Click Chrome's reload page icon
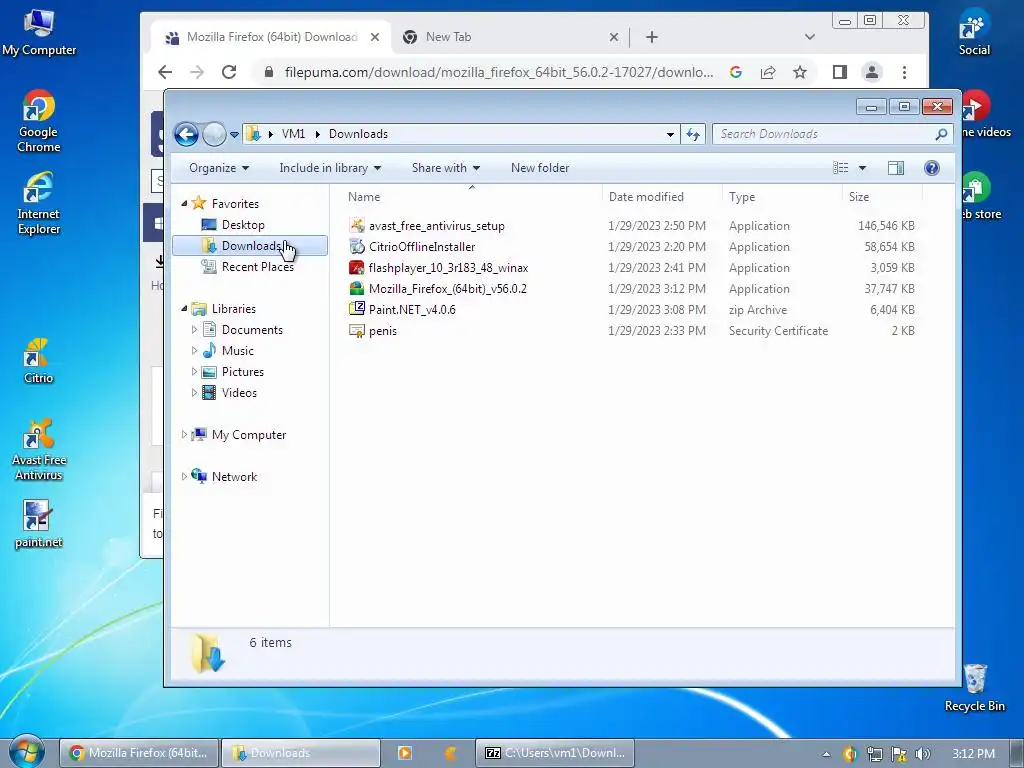The width and height of the screenshot is (1024, 768). pyautogui.click(x=229, y=72)
